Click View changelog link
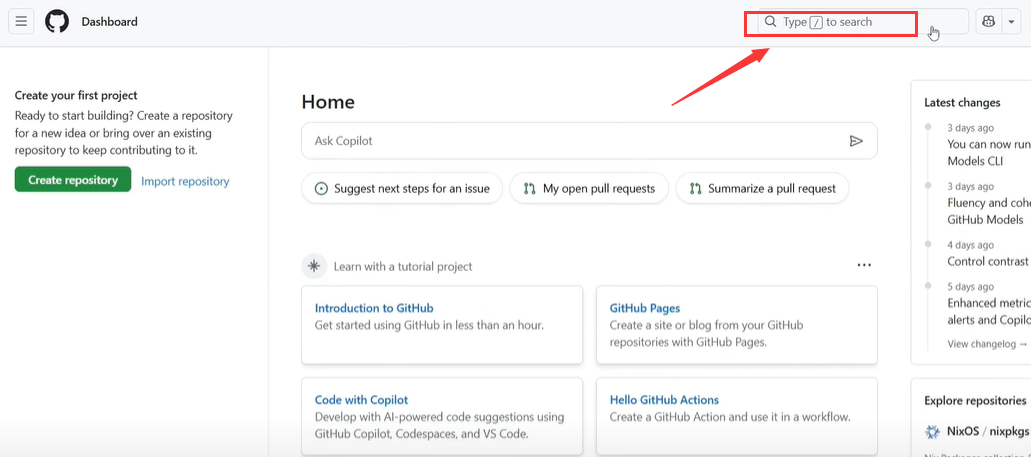 pyautogui.click(x=987, y=343)
